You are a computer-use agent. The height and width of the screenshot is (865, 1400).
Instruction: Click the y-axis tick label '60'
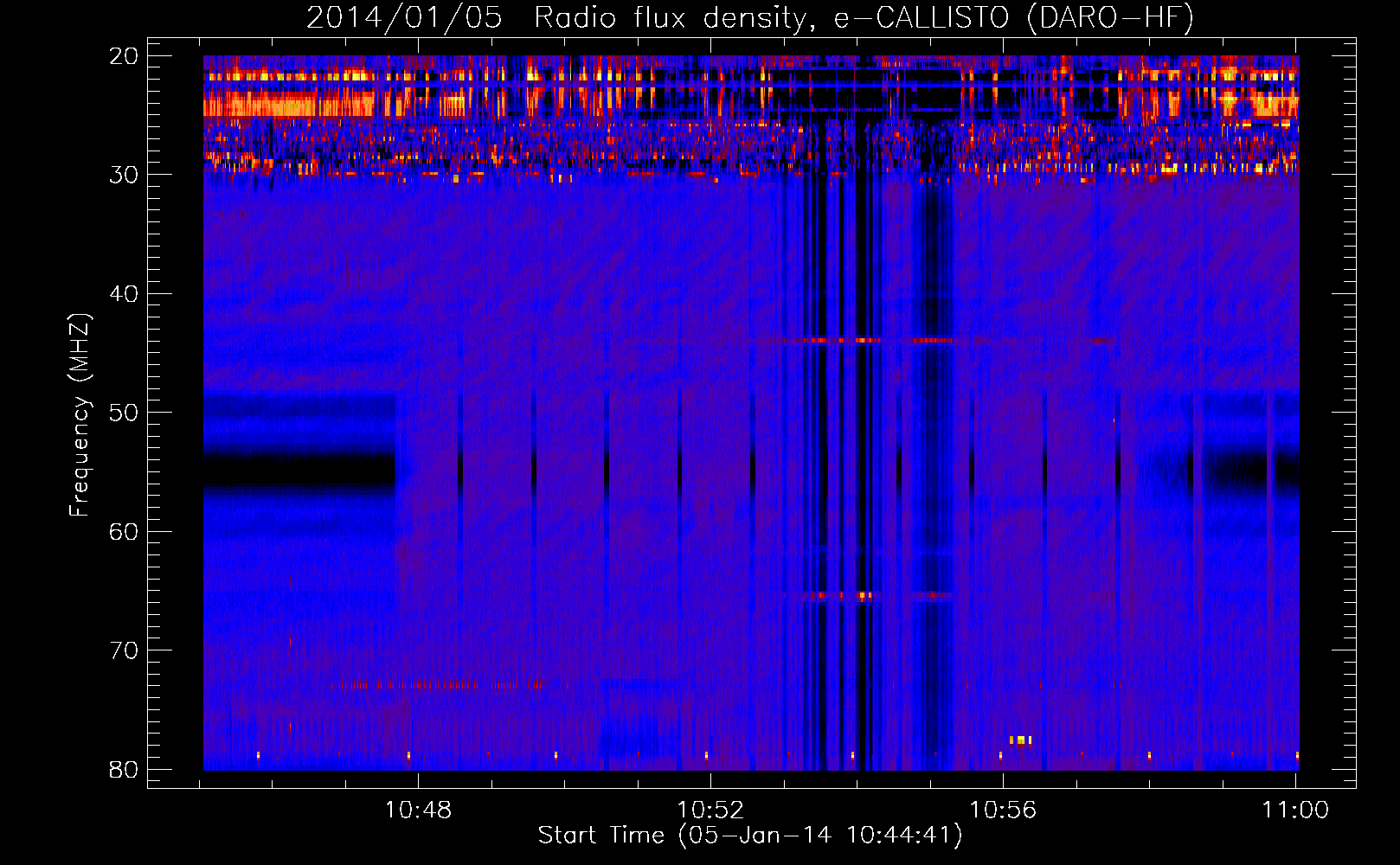click(124, 532)
